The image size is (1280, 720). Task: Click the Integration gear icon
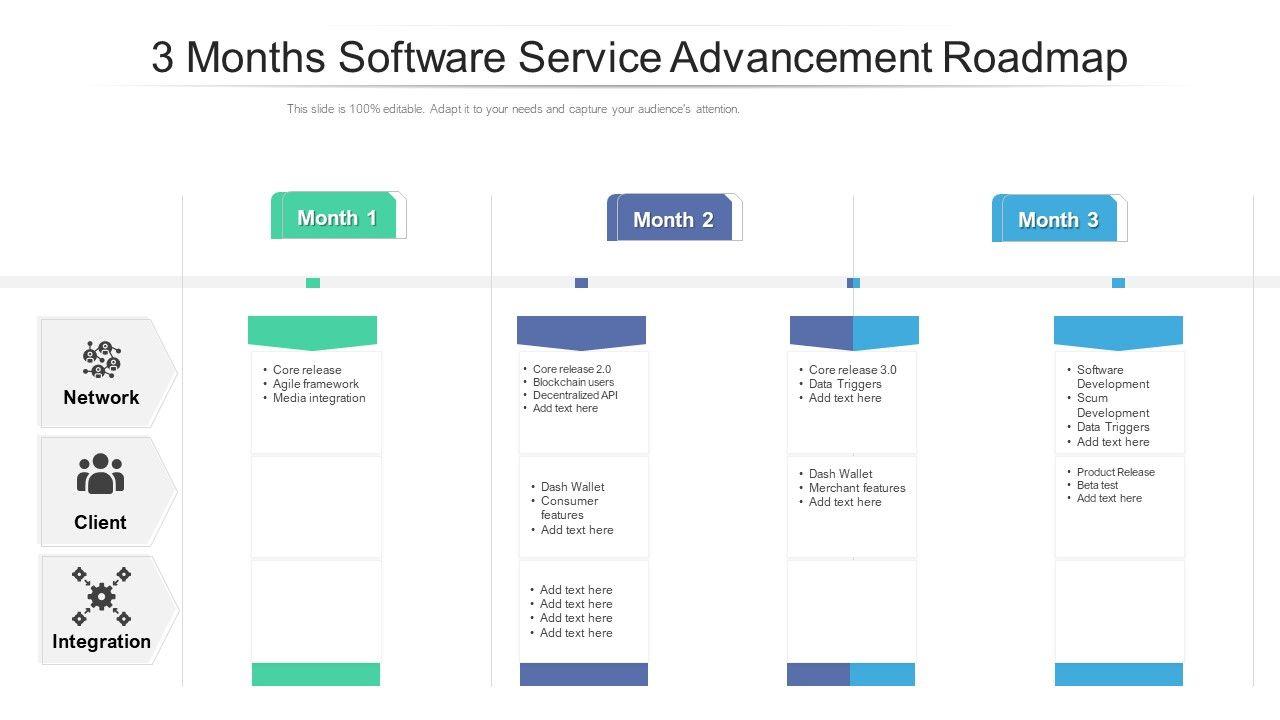coord(101,597)
